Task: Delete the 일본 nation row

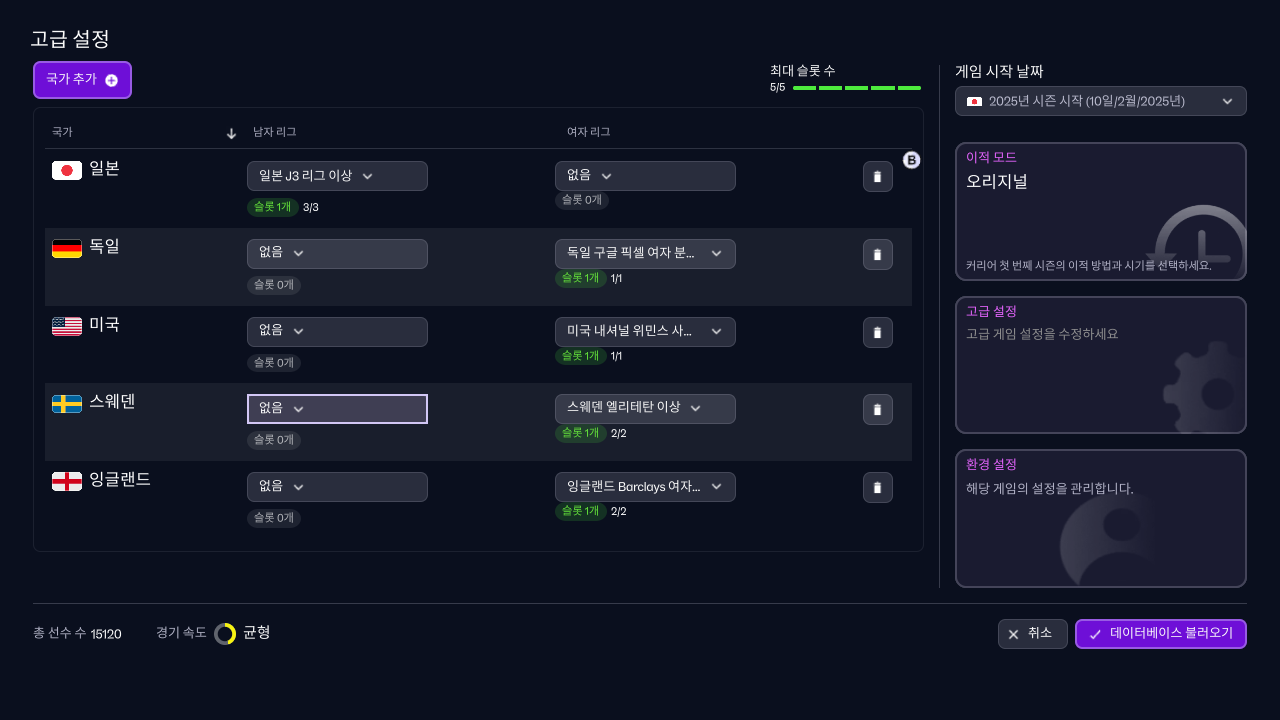Action: point(877,176)
